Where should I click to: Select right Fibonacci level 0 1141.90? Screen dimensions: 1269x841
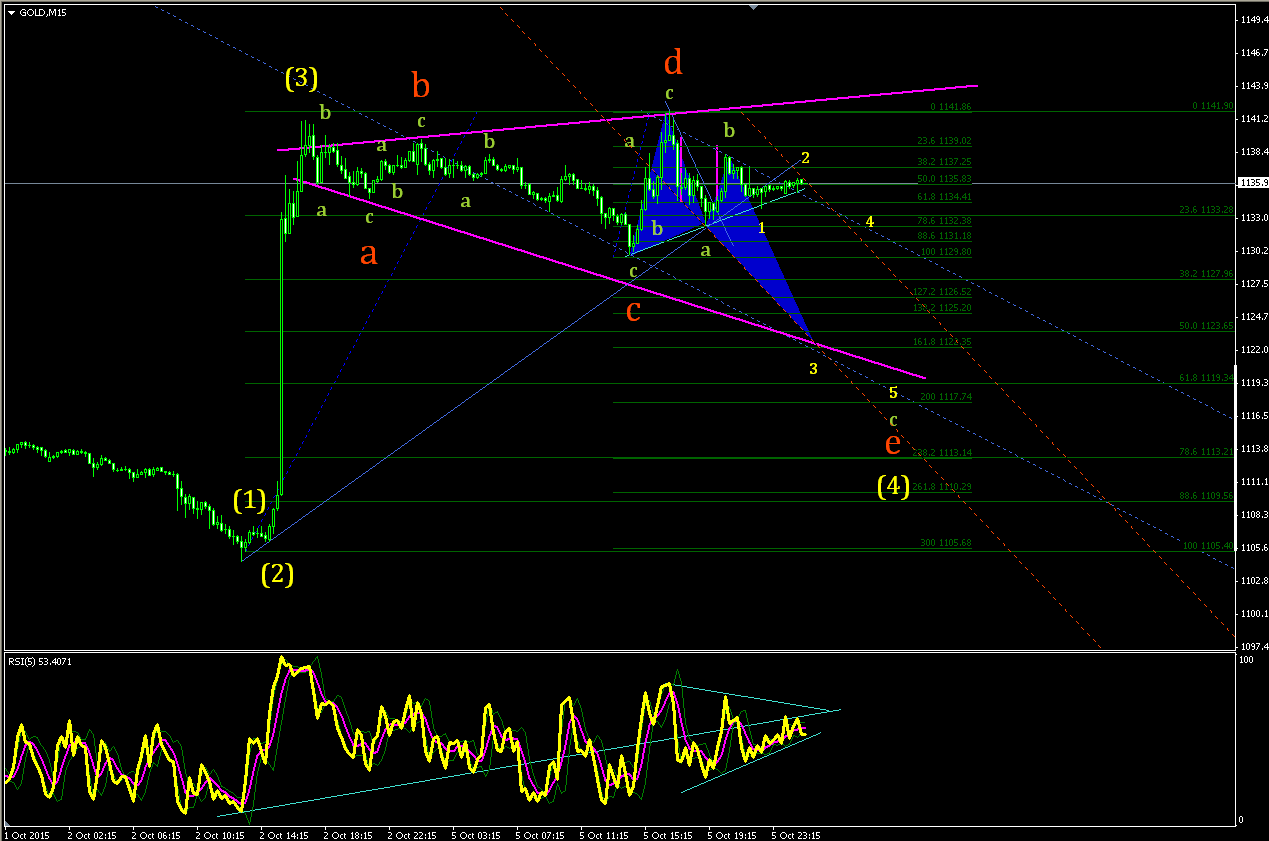point(1212,106)
